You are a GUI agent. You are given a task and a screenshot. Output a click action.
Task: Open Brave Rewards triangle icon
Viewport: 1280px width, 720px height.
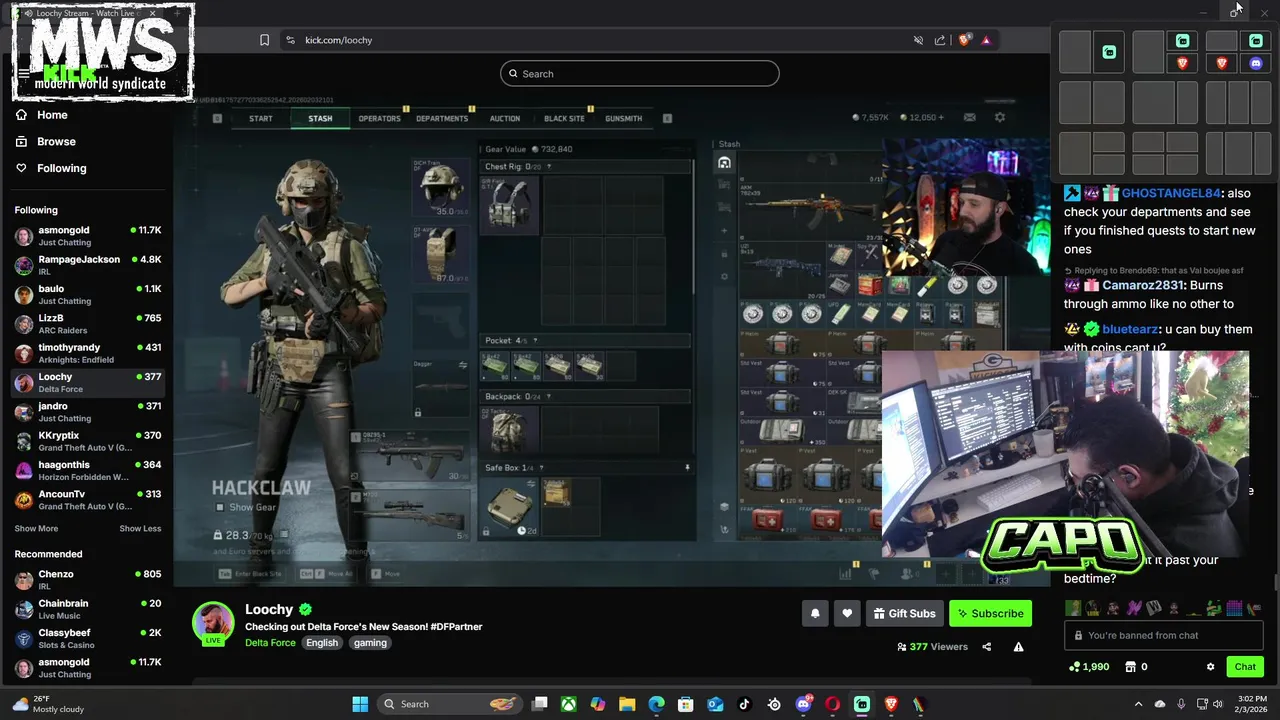pyautogui.click(x=986, y=40)
